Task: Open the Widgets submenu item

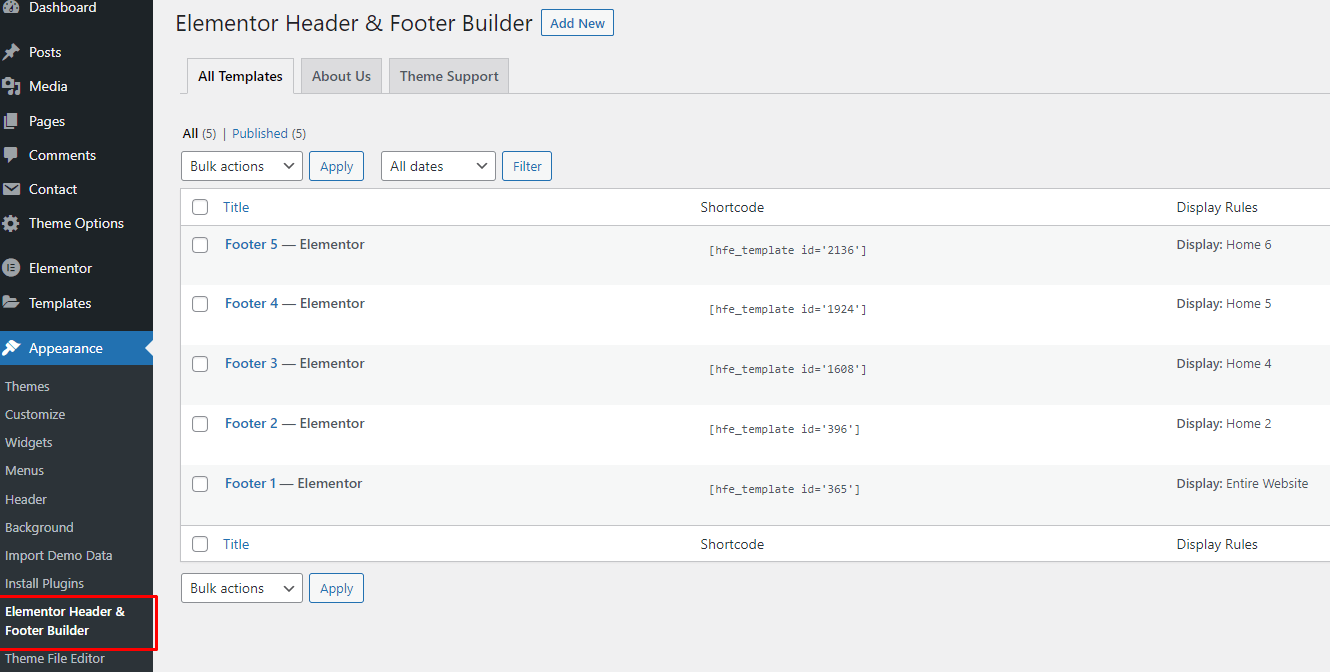Action: [x=29, y=442]
